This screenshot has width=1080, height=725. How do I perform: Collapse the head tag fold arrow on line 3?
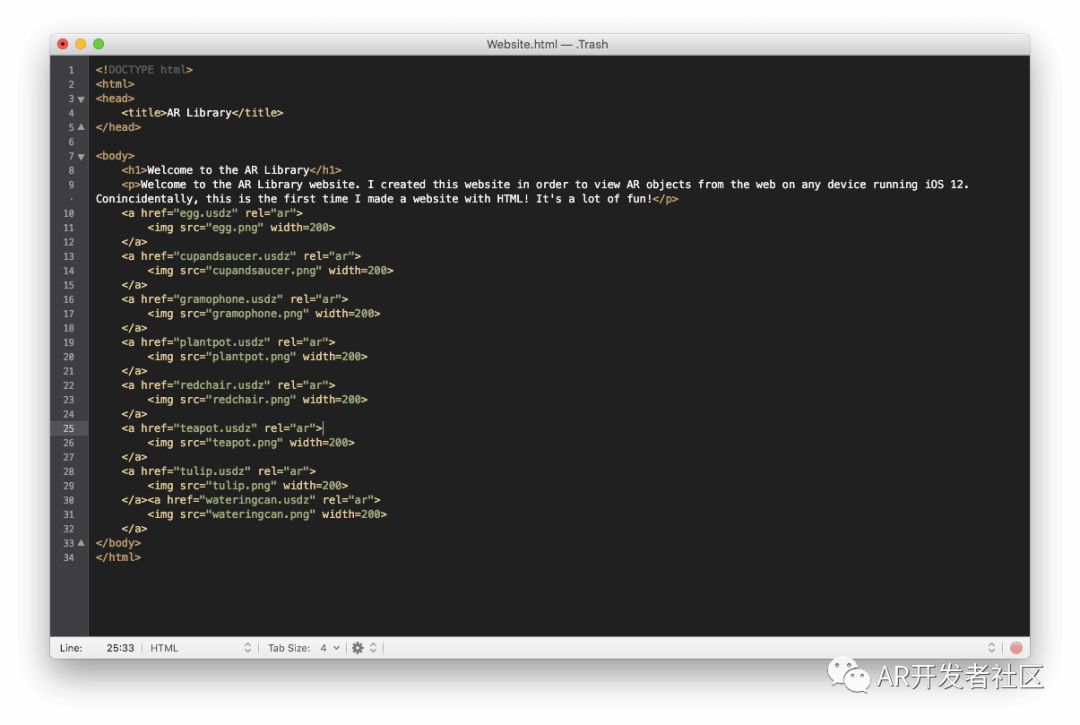(81, 99)
